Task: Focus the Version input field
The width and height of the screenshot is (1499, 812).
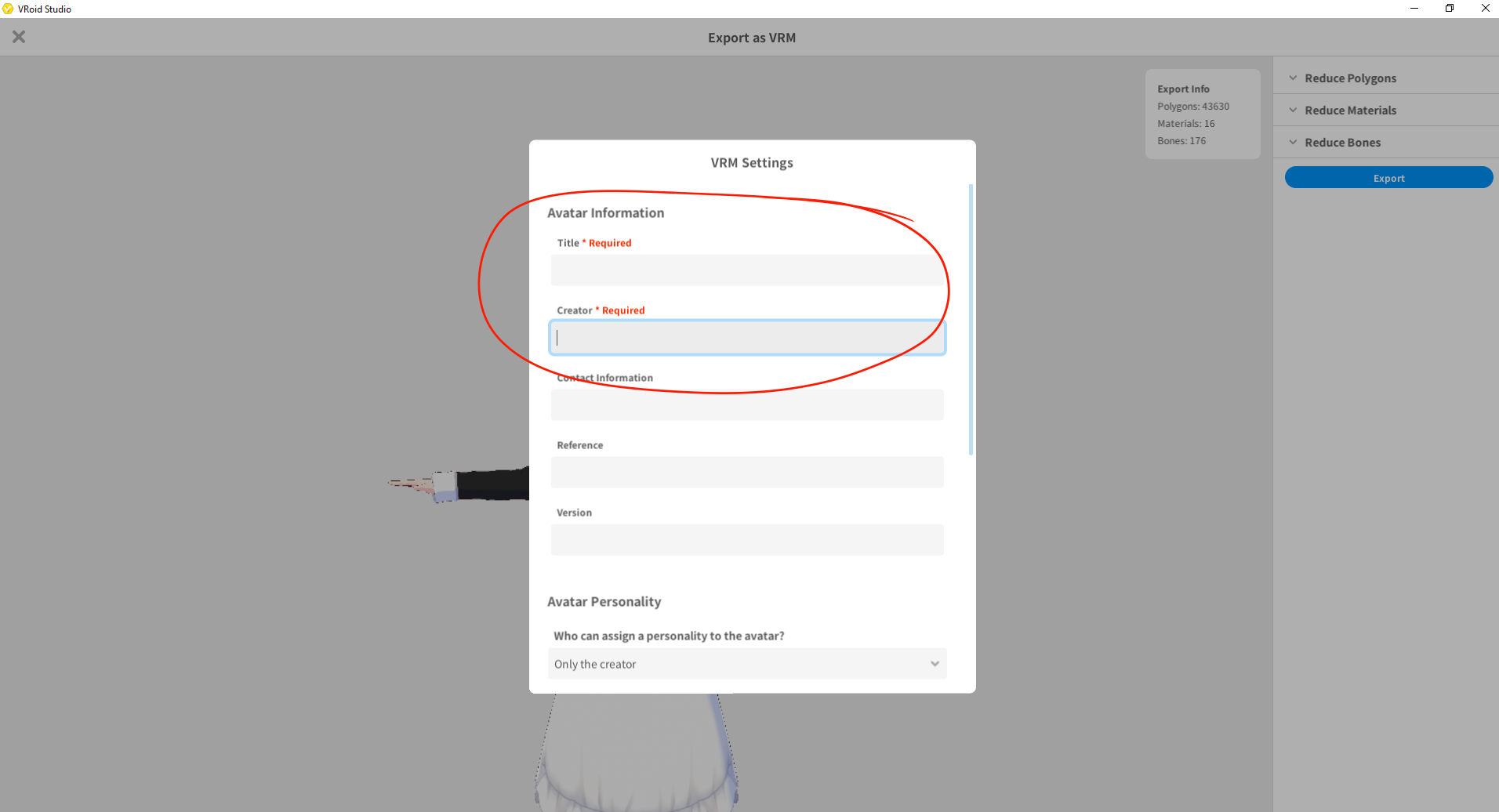Action: coord(747,540)
